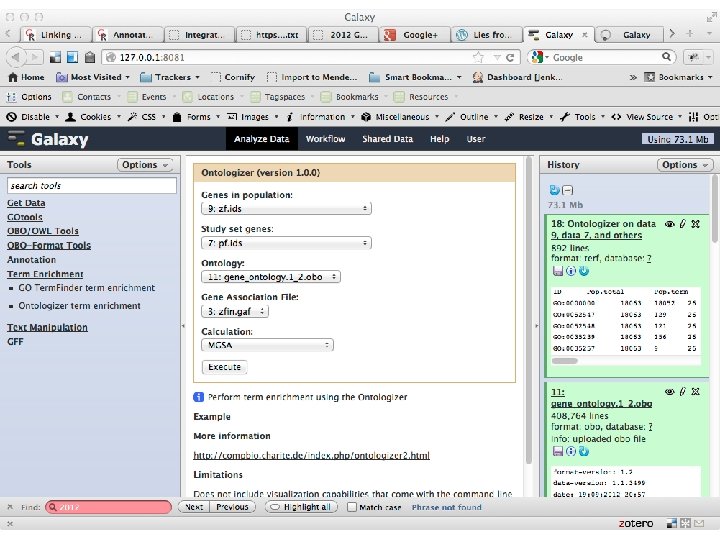This screenshot has width=720, height=540.
Task: Show info for dataset 18
Action: click(571, 271)
